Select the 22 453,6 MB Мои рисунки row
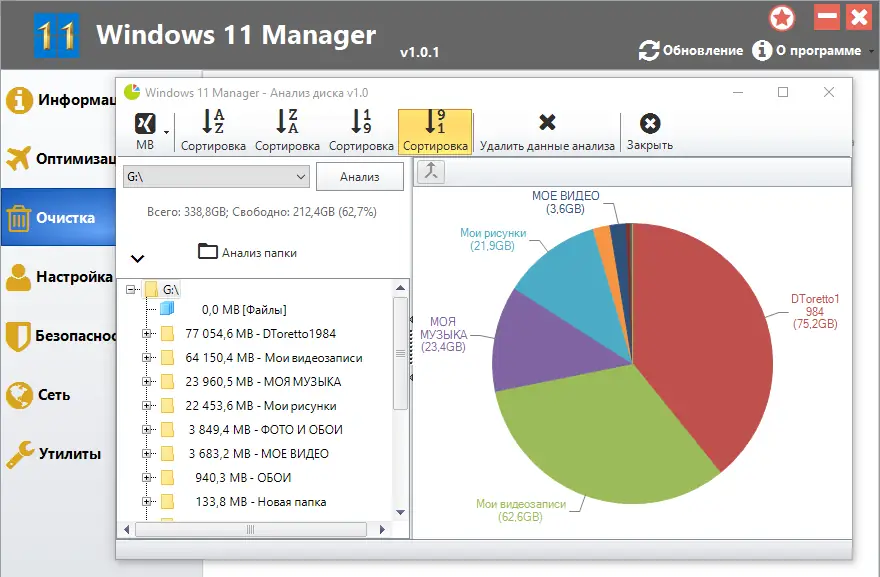880x577 pixels. tap(261, 406)
